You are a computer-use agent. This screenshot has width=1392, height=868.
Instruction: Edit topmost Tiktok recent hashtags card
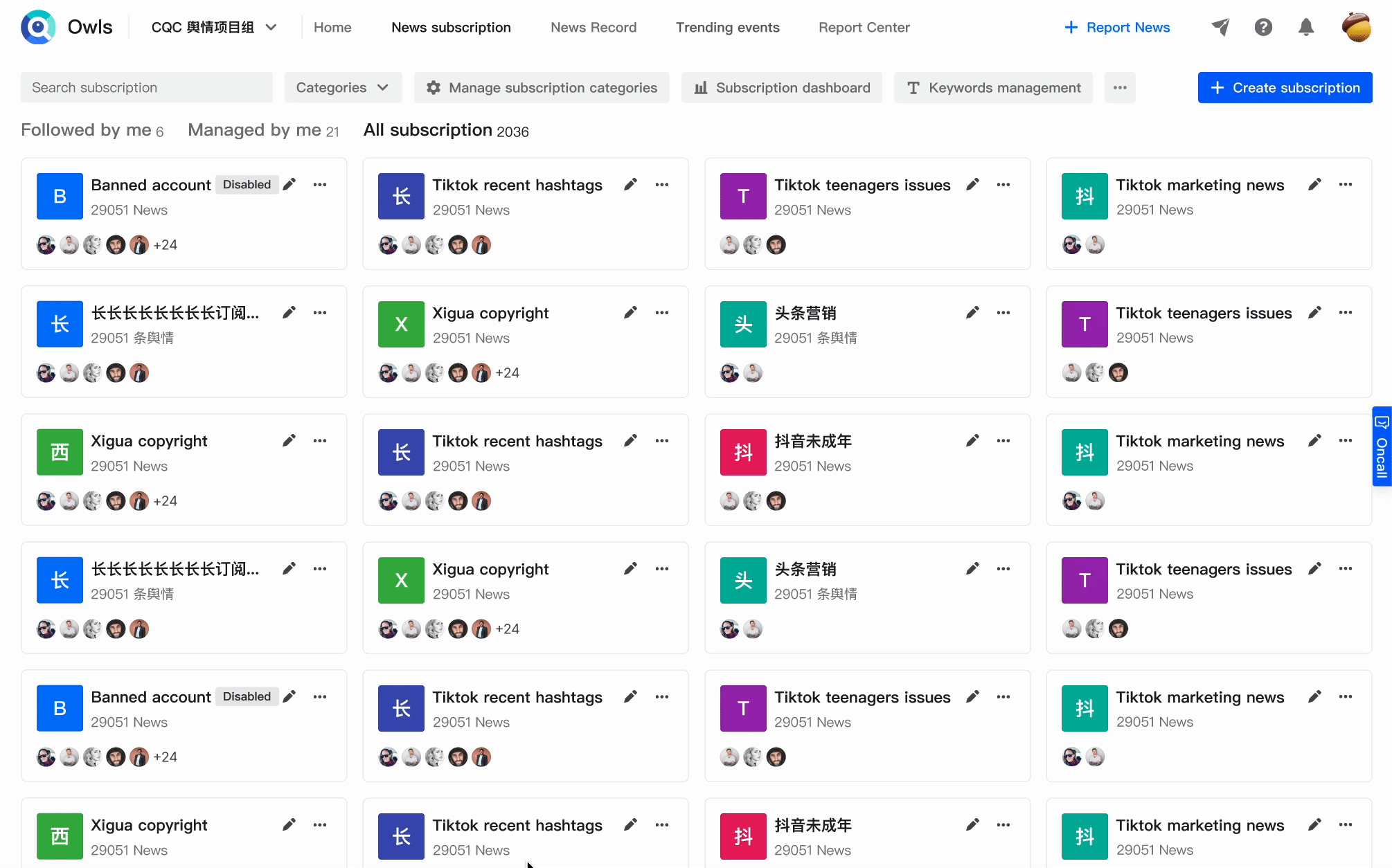tap(630, 184)
